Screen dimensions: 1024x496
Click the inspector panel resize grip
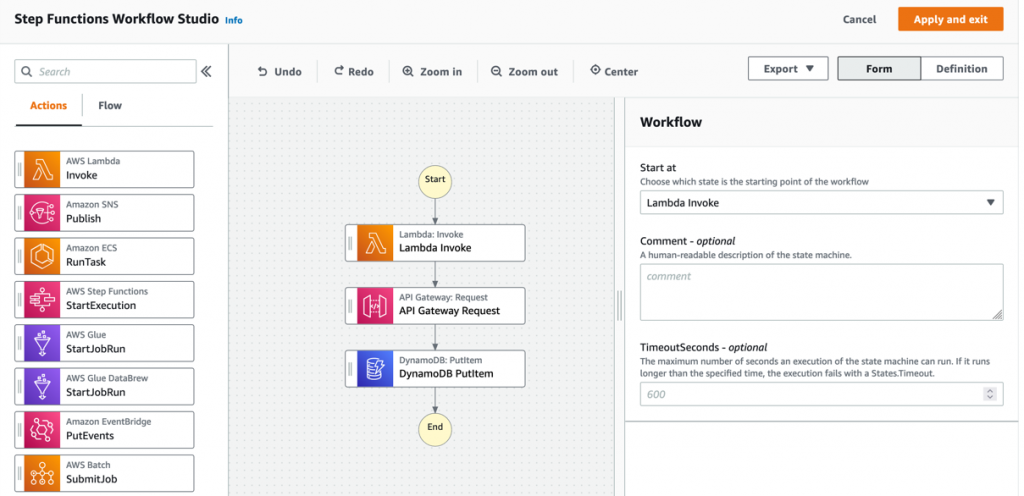[619, 305]
